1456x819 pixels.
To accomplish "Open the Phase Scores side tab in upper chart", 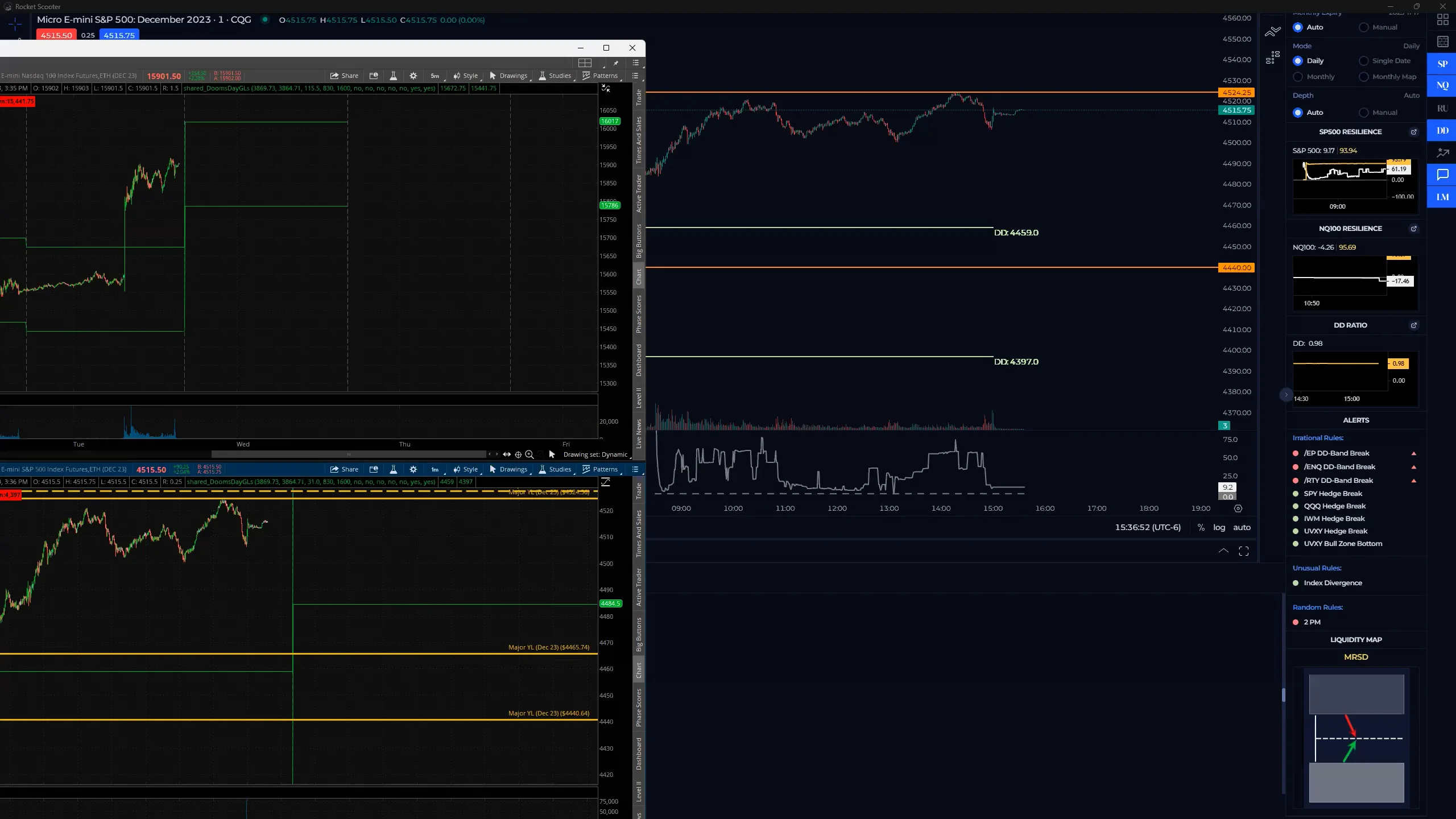I will click(639, 314).
